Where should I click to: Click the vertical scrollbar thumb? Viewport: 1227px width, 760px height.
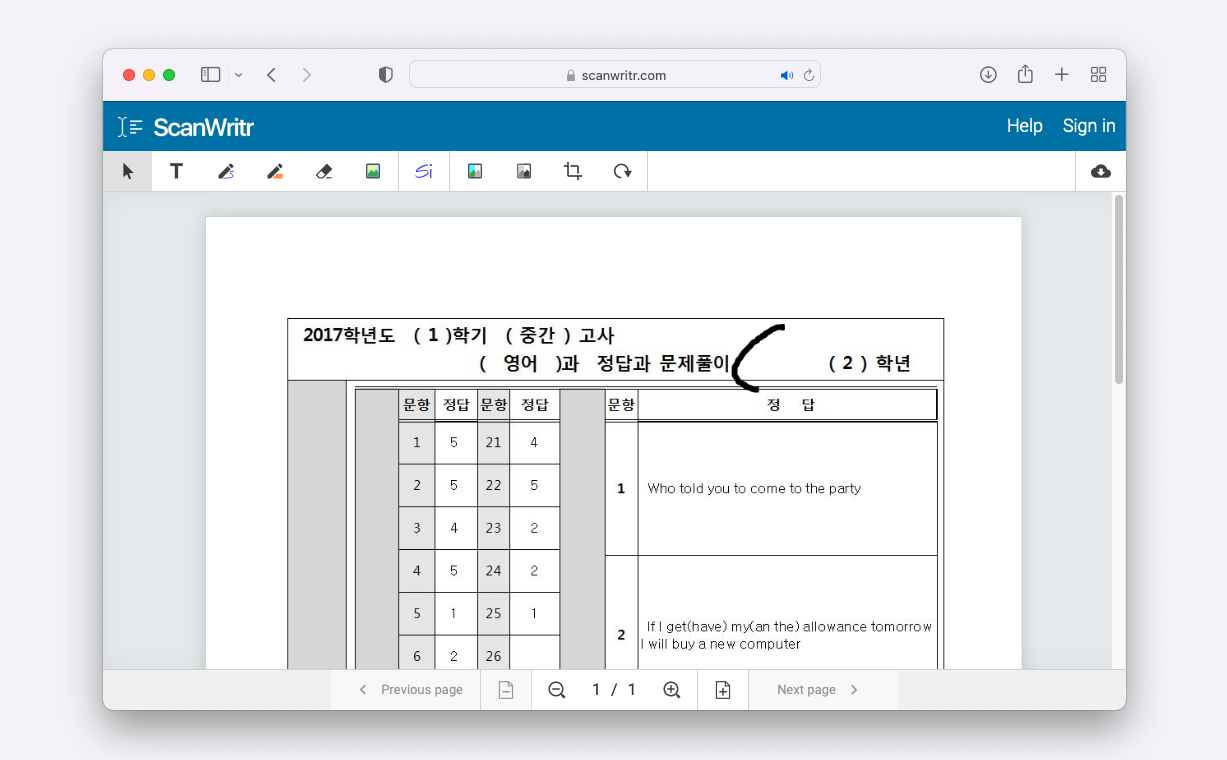[x=1119, y=289]
